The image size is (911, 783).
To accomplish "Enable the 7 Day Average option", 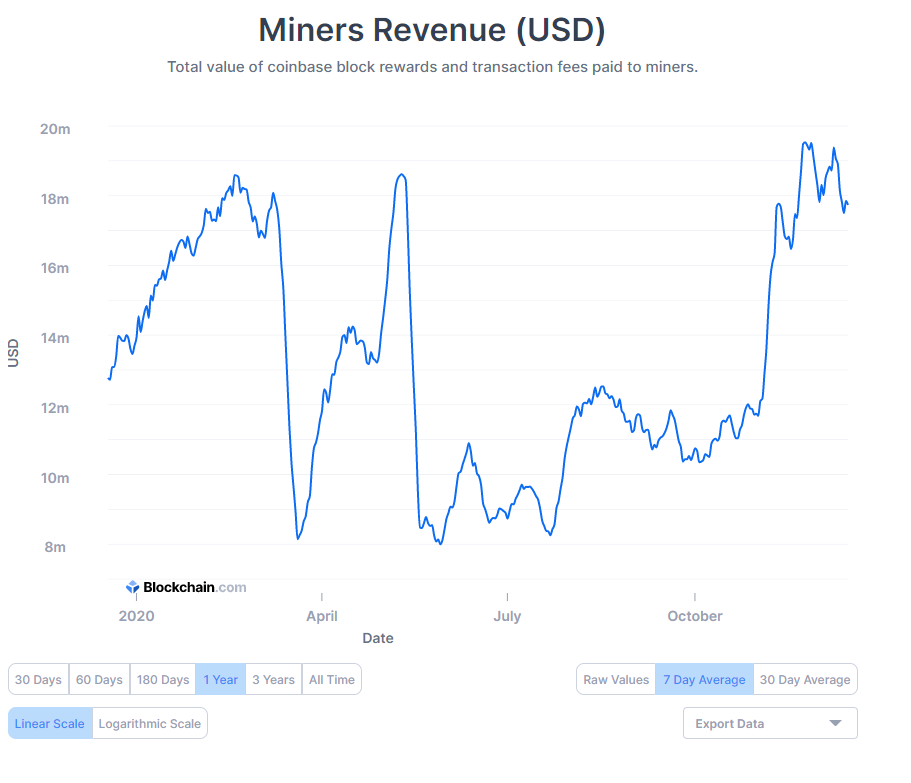I will coord(704,680).
